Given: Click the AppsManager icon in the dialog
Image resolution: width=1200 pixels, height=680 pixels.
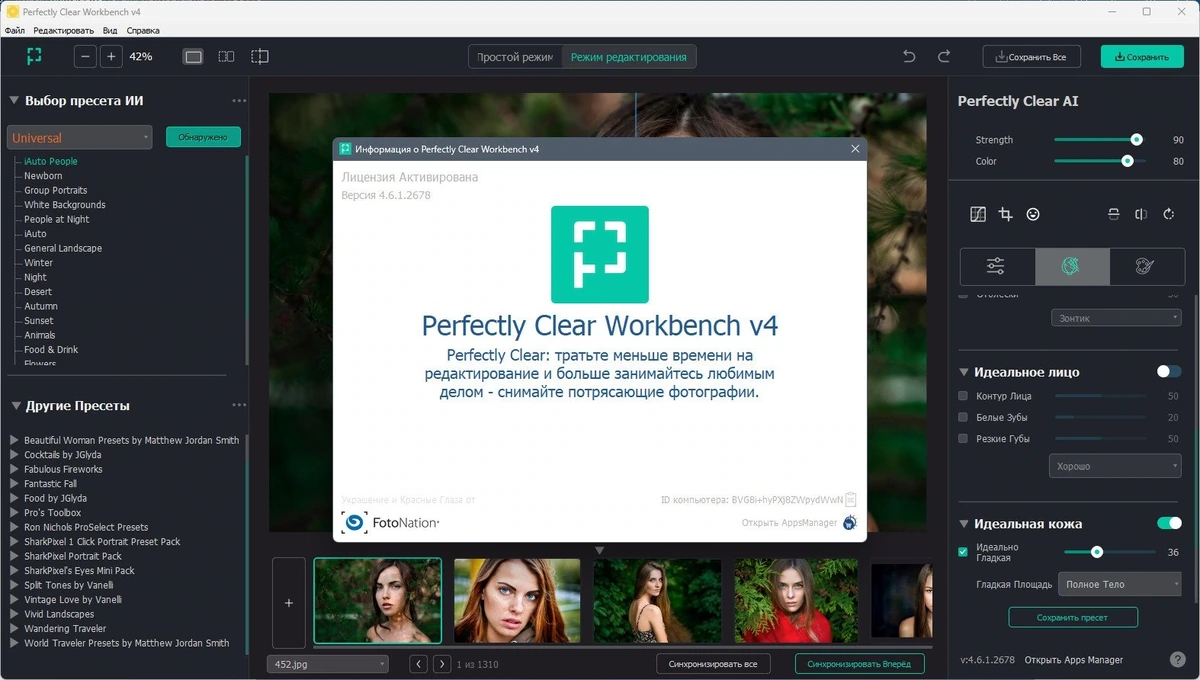Looking at the screenshot, I should 849,522.
